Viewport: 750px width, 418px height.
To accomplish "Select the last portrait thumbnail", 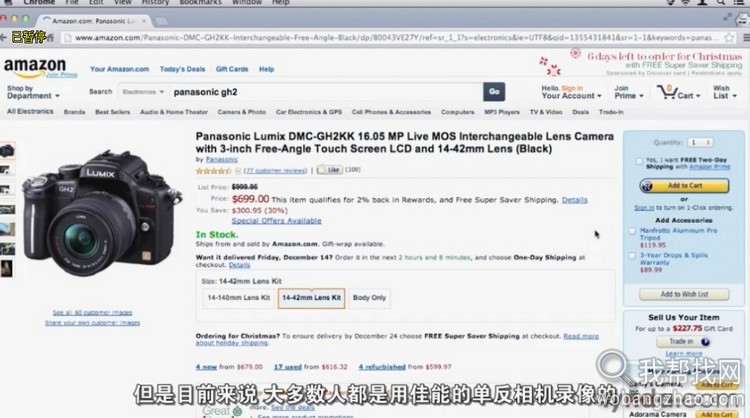I will tap(7, 268).
